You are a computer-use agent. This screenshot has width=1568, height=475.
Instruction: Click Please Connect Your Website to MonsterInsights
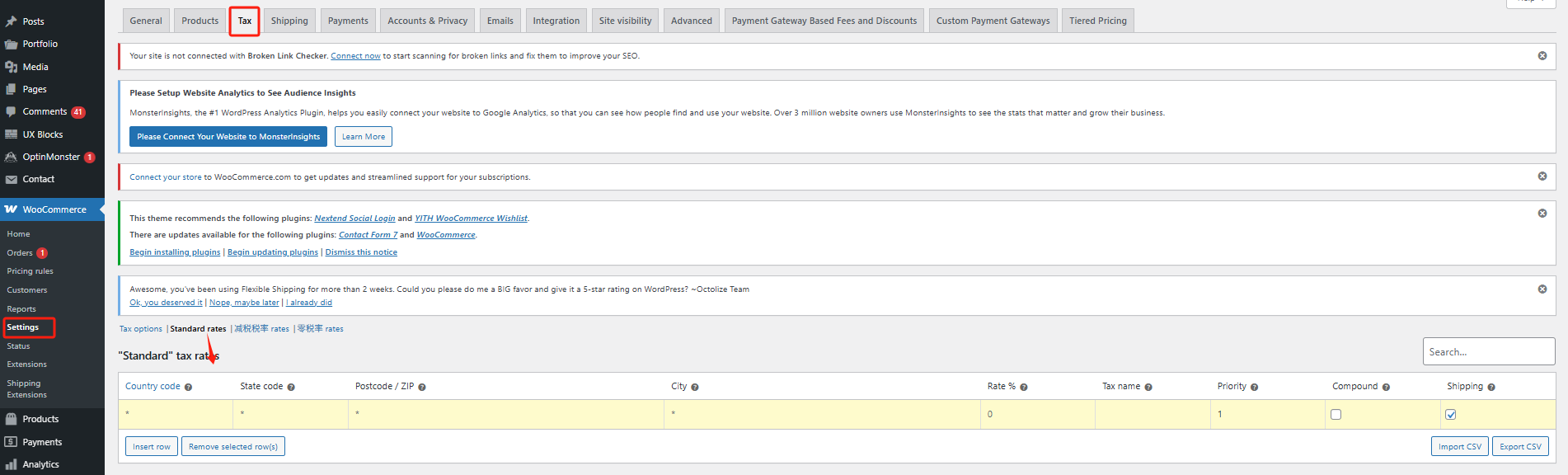point(228,137)
